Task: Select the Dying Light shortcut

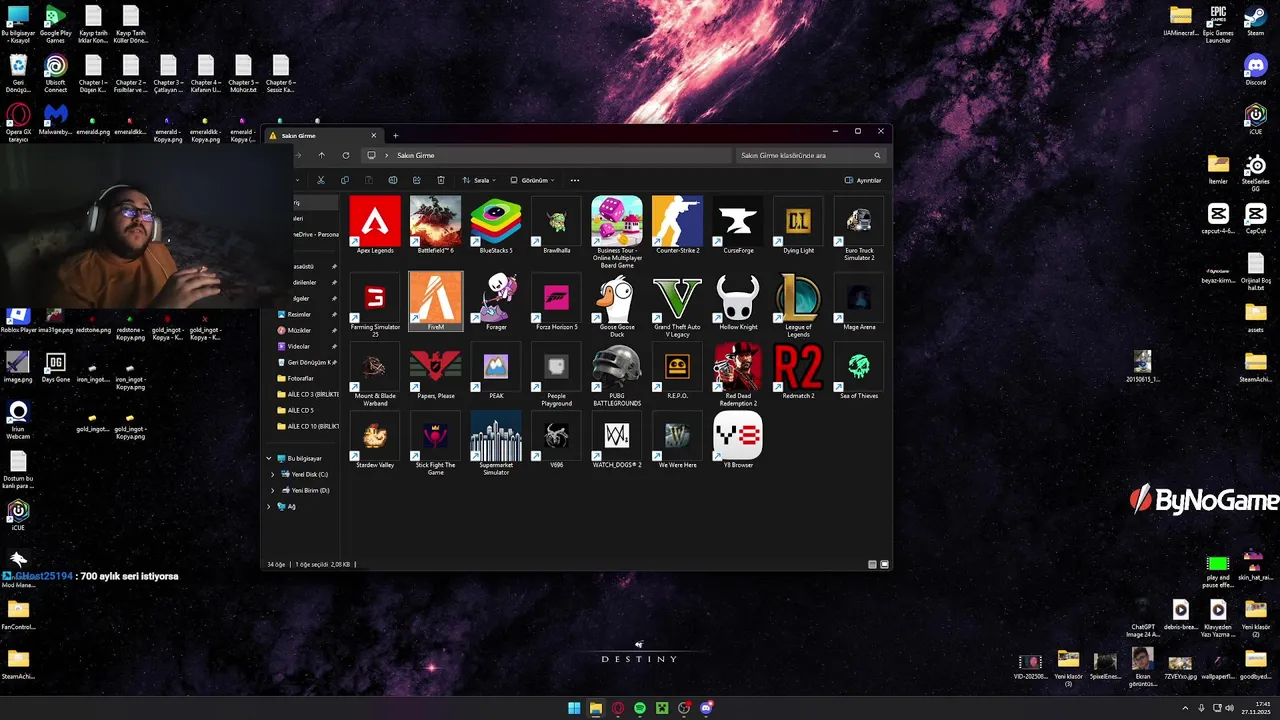Action: (x=798, y=226)
